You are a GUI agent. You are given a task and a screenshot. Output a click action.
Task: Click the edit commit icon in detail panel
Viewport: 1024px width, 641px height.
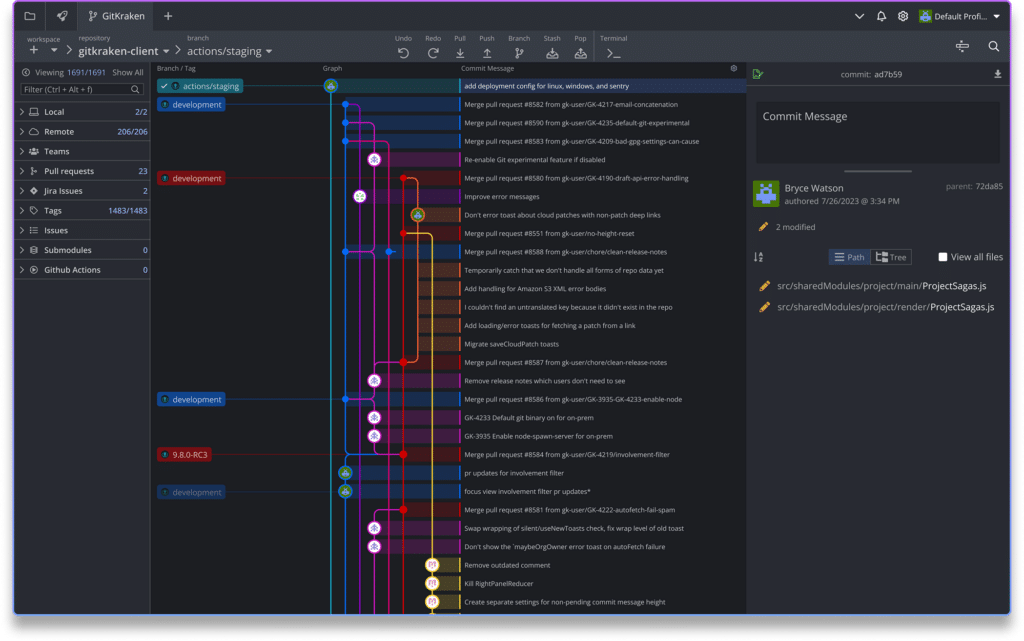(x=758, y=74)
